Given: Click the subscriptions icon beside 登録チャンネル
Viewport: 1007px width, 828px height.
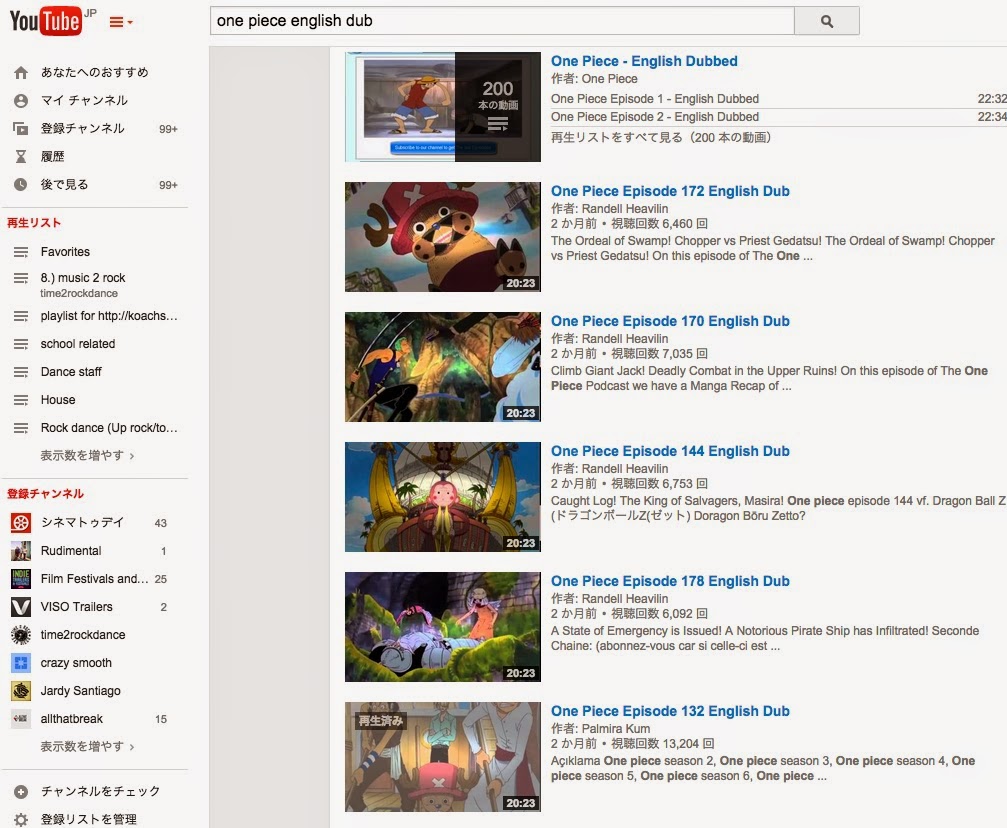Looking at the screenshot, I should tap(21, 128).
